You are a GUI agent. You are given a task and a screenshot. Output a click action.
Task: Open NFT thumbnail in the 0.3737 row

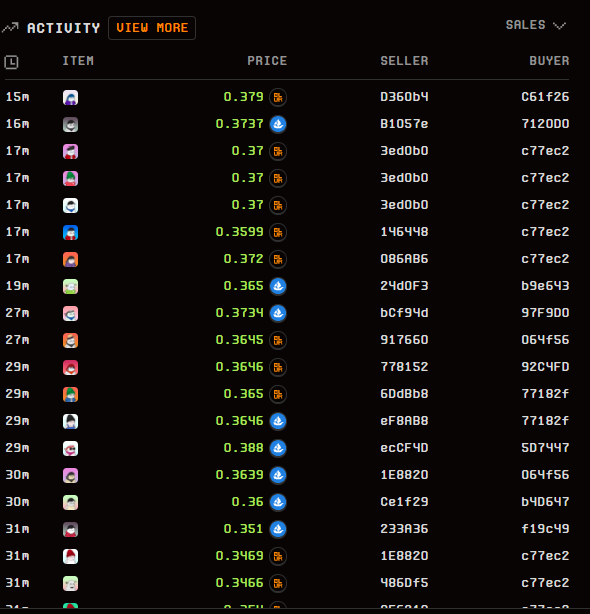(x=70, y=124)
